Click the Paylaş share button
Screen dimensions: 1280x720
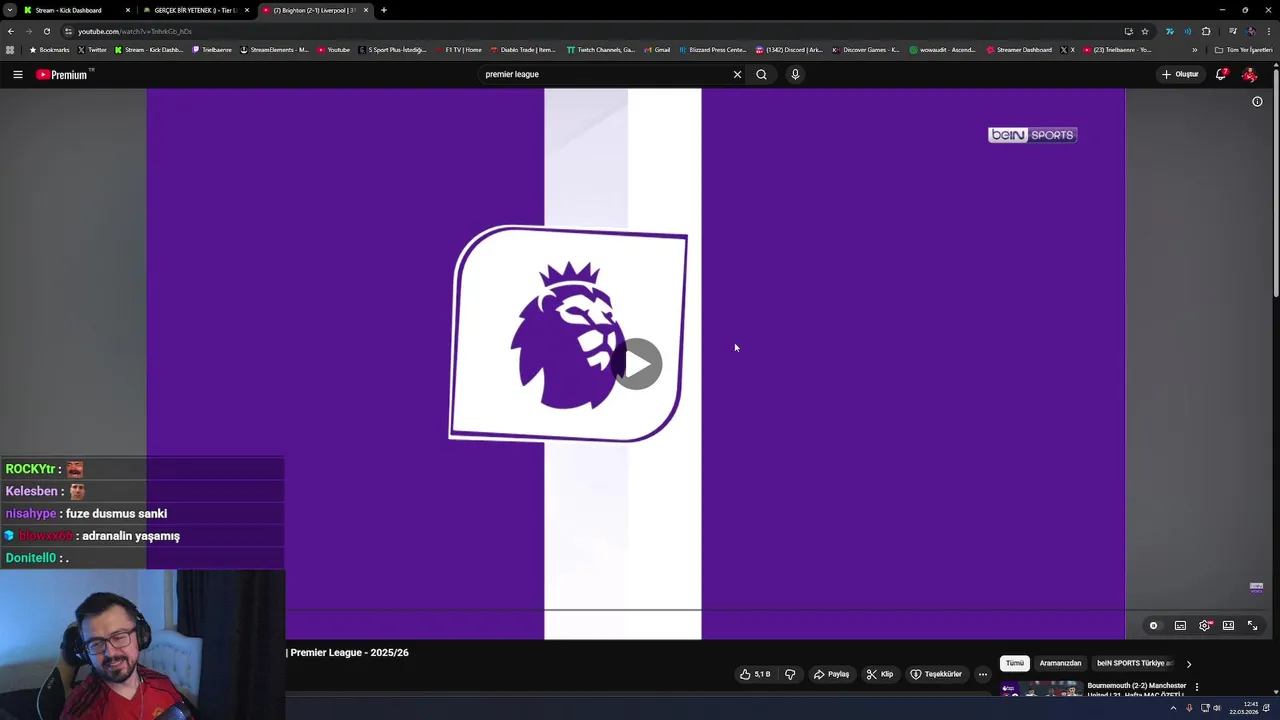[x=831, y=674]
